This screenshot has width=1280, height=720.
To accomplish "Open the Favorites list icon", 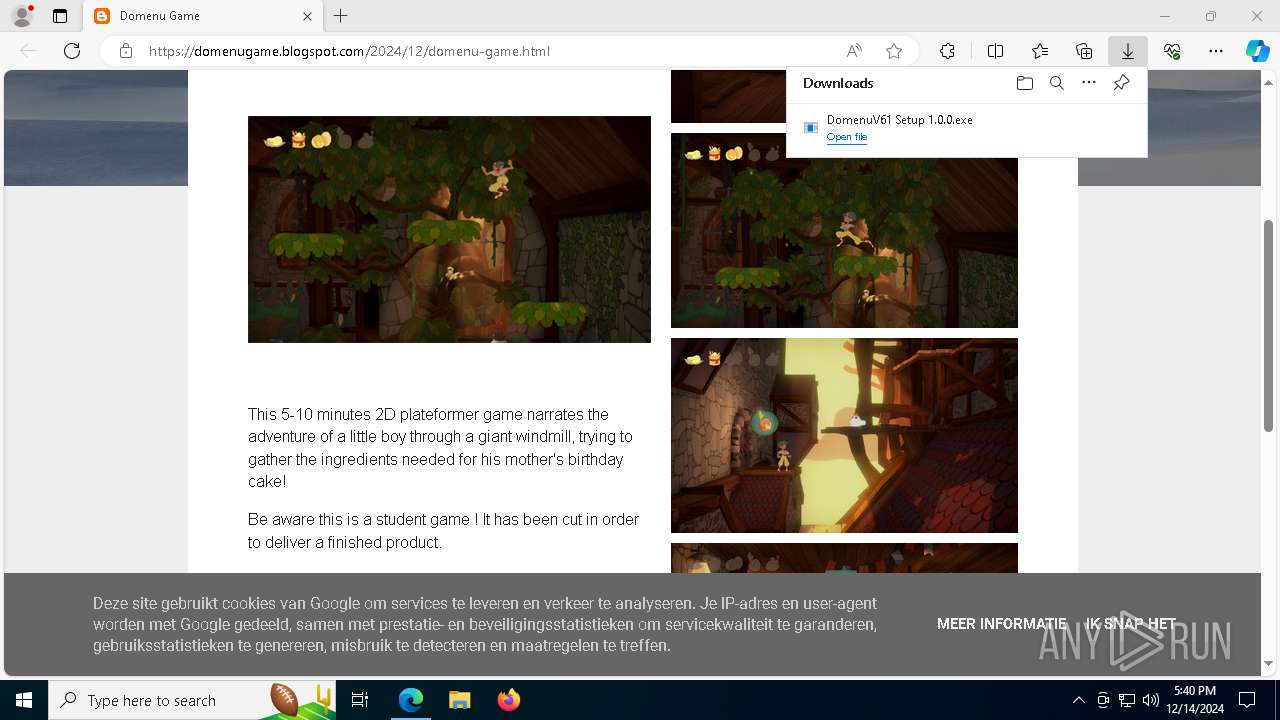I will point(1040,51).
